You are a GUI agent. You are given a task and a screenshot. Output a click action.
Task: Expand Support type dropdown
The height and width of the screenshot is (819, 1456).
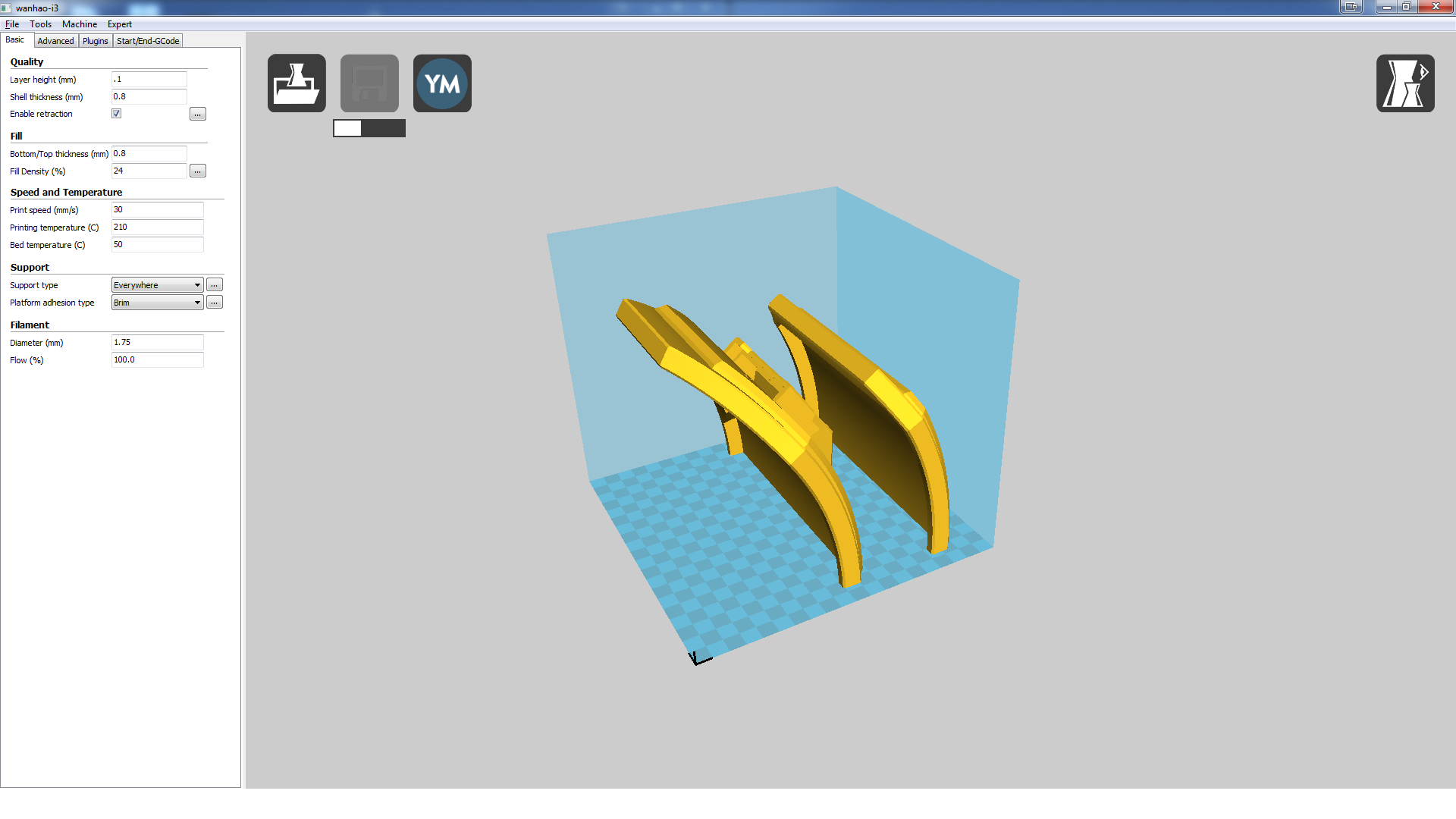pos(157,285)
